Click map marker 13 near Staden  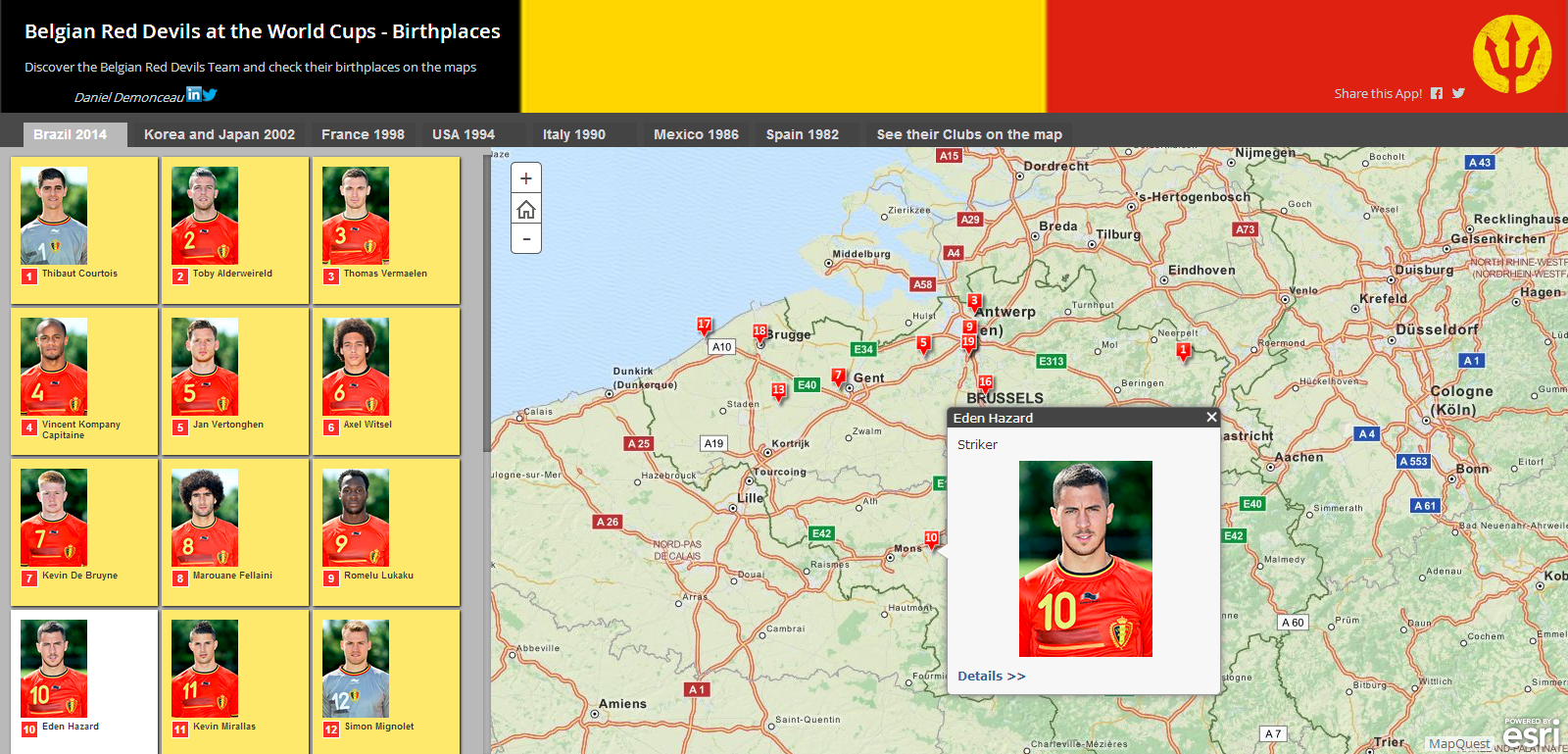[778, 390]
